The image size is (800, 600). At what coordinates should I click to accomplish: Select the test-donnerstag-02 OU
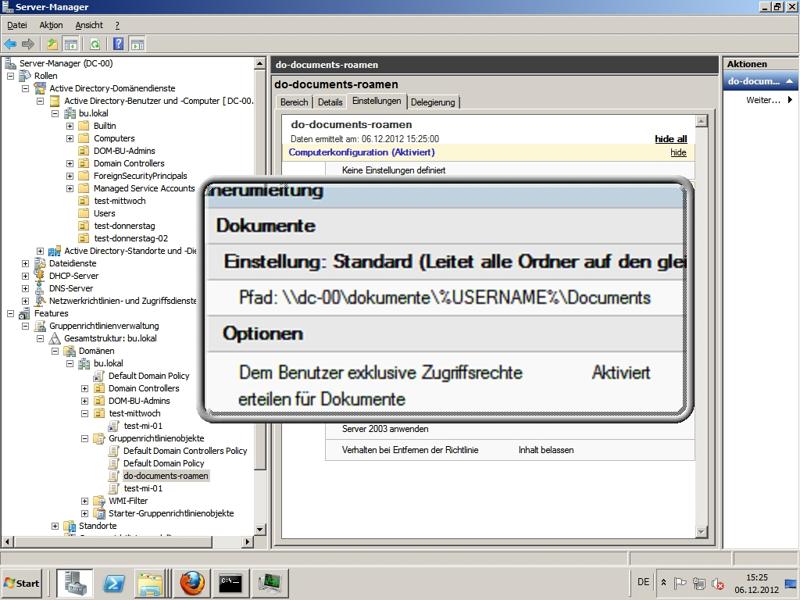point(131,238)
